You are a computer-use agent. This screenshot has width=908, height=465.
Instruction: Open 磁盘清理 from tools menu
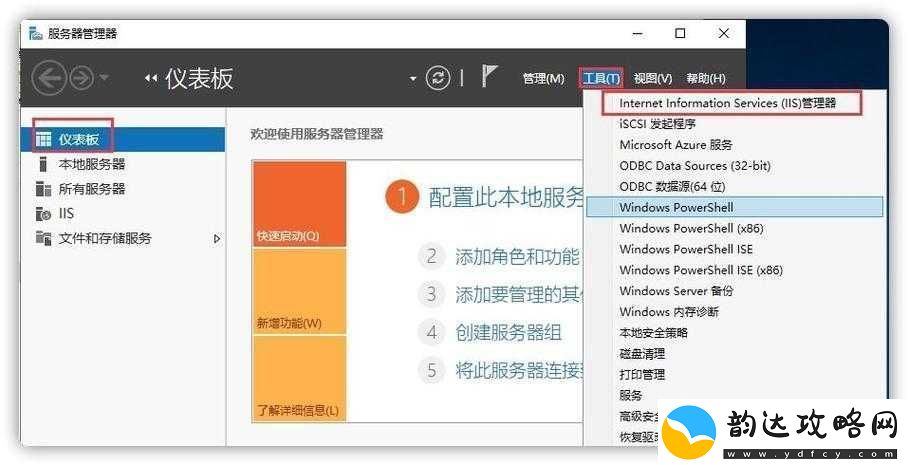(x=642, y=354)
